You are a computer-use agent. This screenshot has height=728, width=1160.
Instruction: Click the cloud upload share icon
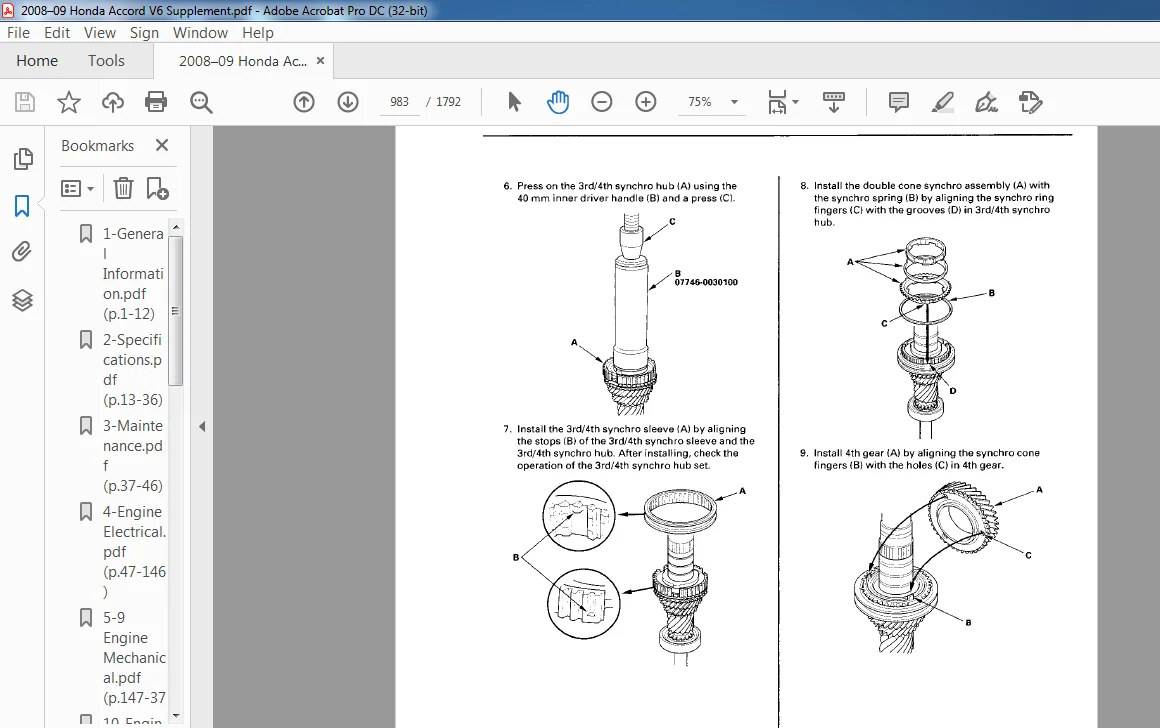point(112,102)
